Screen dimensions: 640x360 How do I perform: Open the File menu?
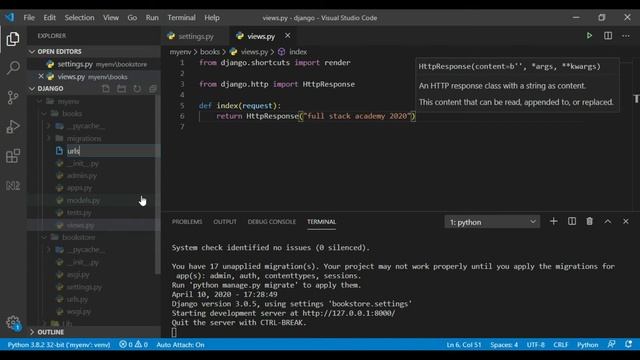coord(29,18)
